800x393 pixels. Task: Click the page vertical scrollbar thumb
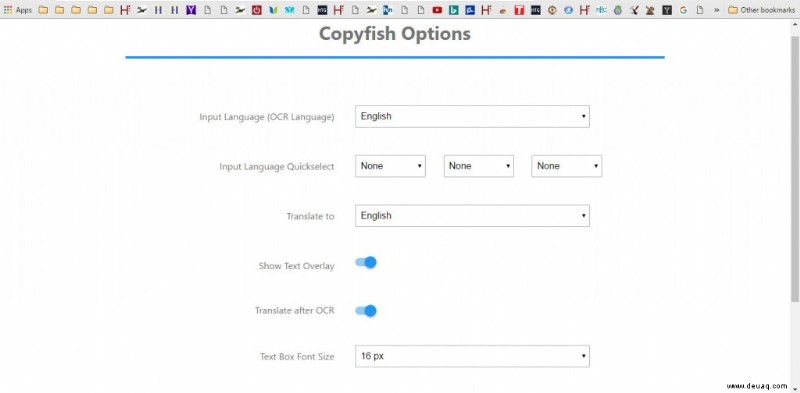795,168
